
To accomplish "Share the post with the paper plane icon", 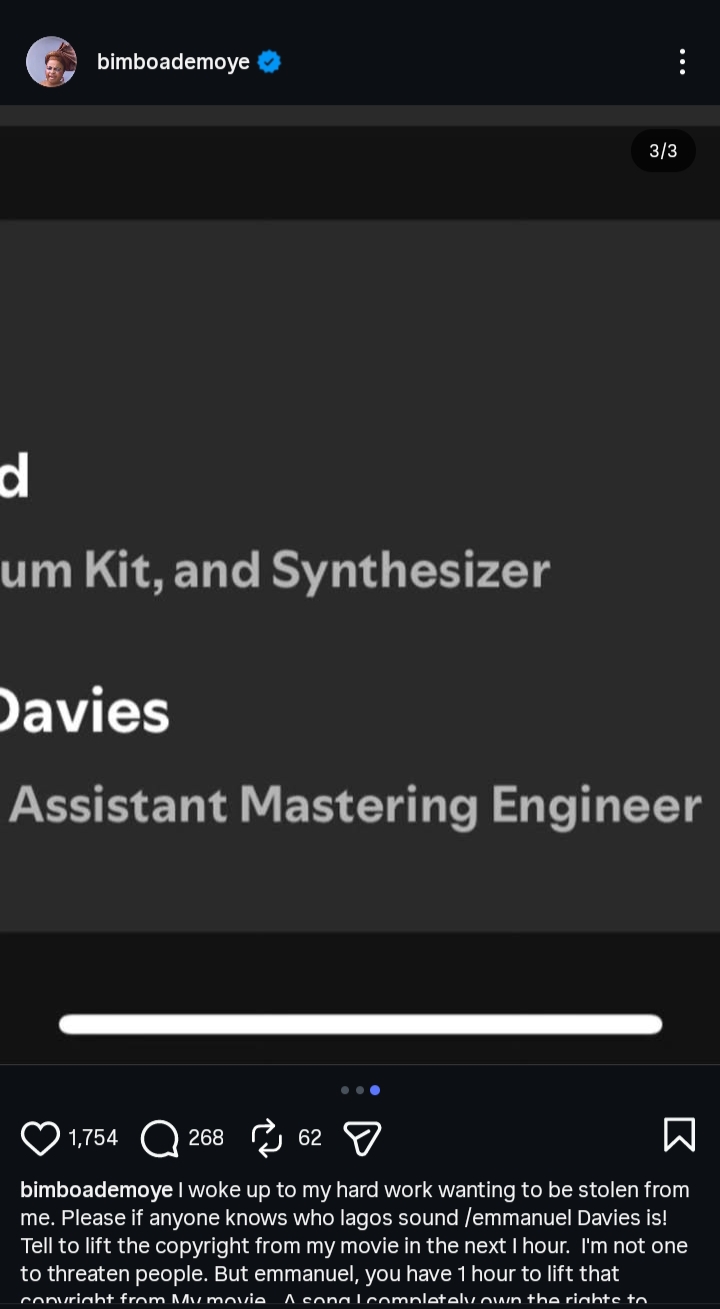I will pyautogui.click(x=362, y=1138).
